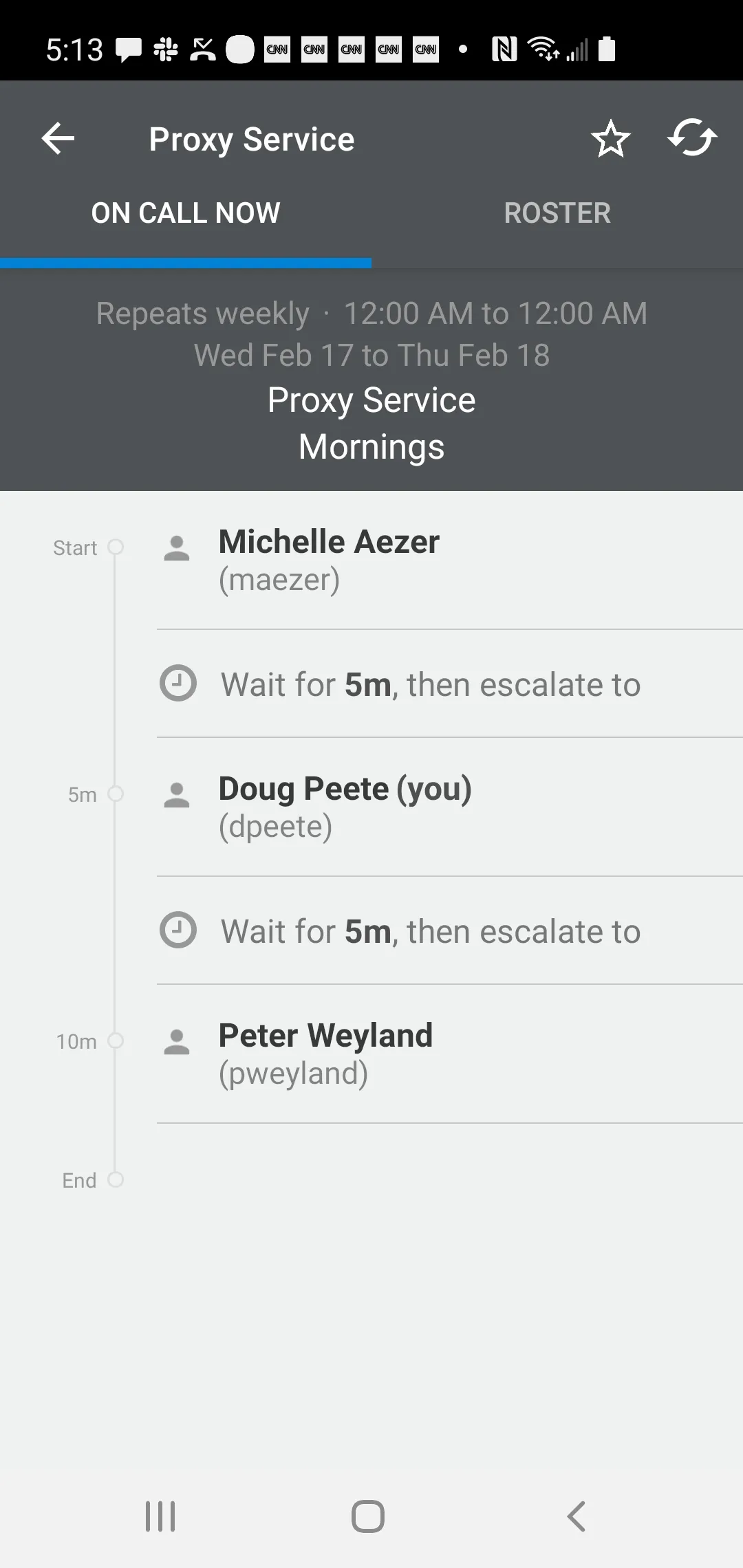Tap the 10m timeline marker
This screenshot has width=743, height=1568.
click(116, 1041)
